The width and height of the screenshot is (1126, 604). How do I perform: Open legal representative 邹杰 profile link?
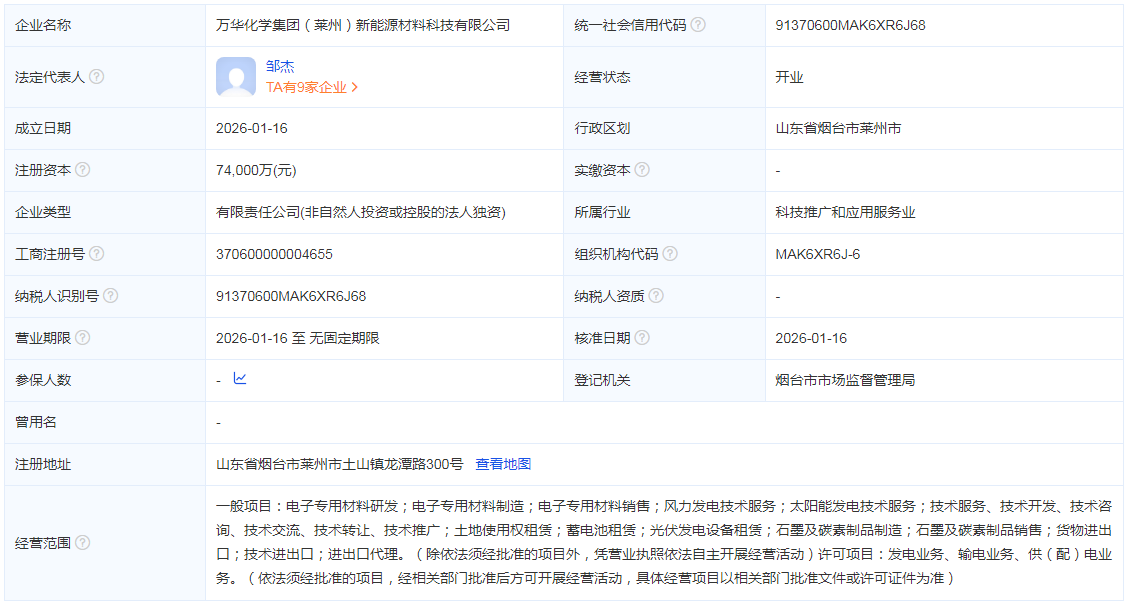click(280, 67)
